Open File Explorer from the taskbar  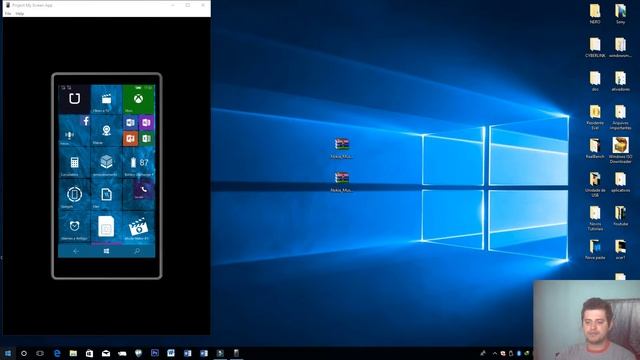click(73, 353)
